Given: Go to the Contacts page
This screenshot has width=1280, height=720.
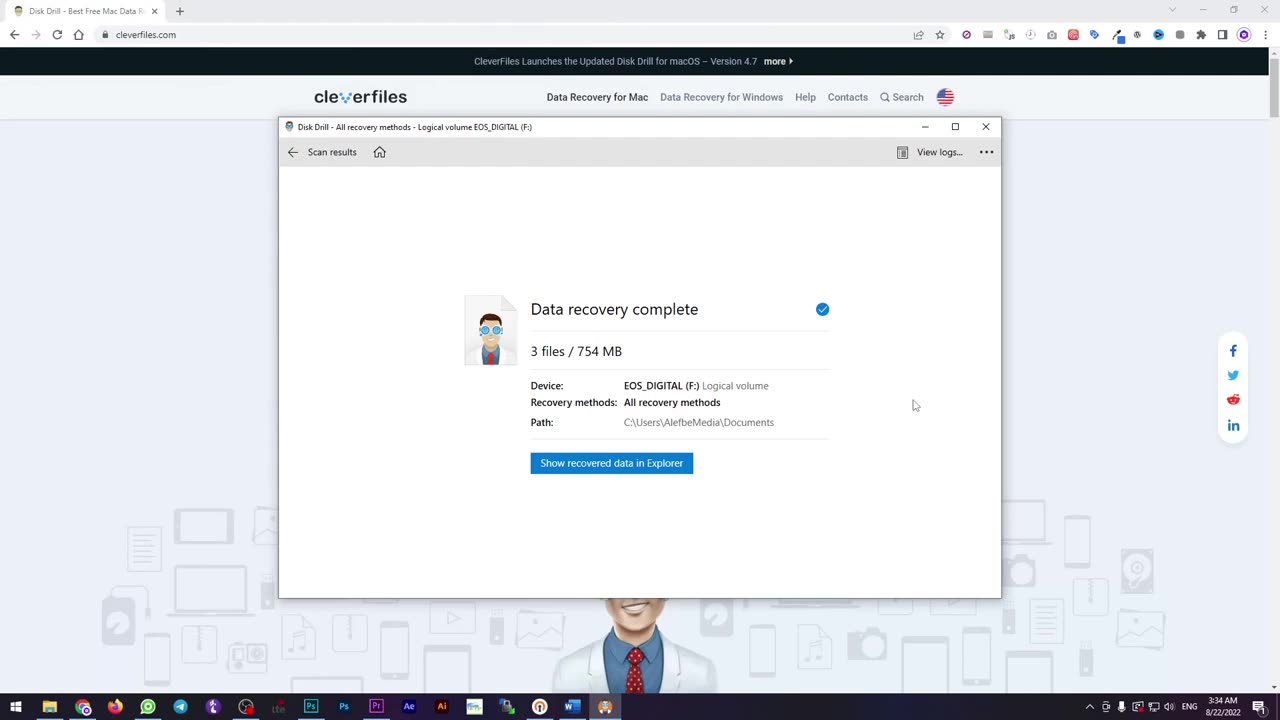Looking at the screenshot, I should (847, 97).
